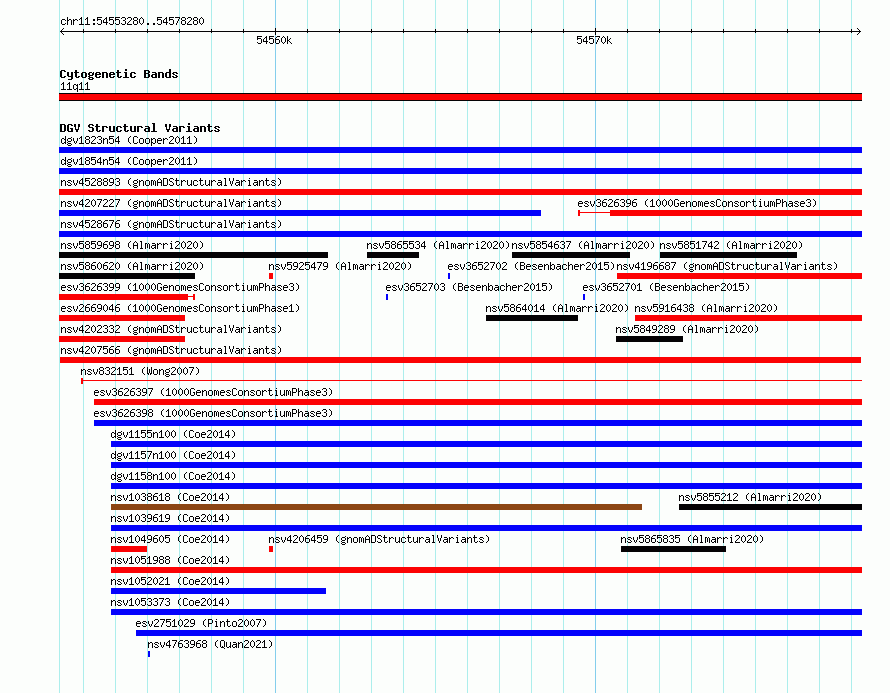Open the nsv4202332 gnomAD variant label
This screenshot has height=693, width=890.
pyautogui.click(x=171, y=329)
